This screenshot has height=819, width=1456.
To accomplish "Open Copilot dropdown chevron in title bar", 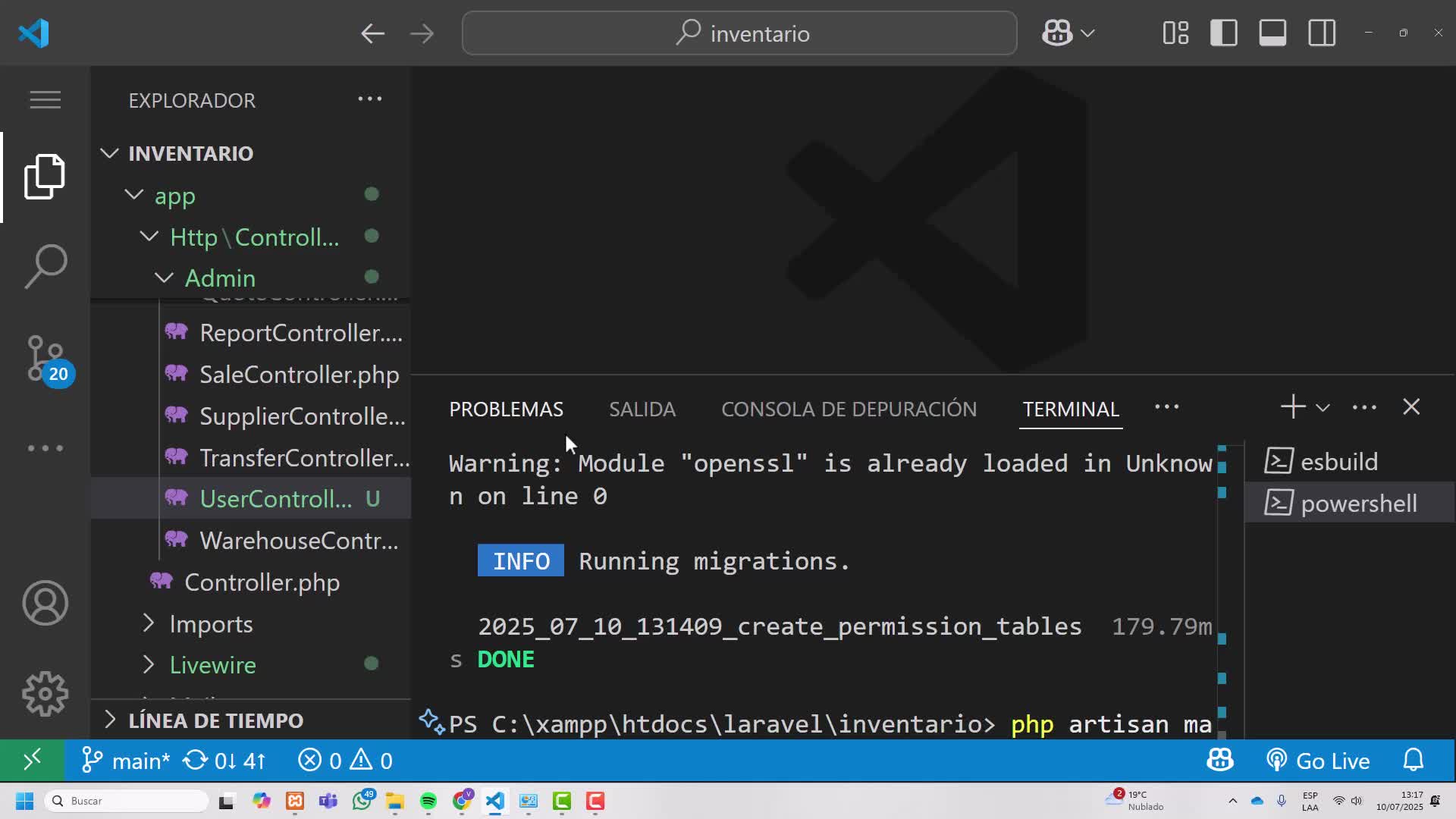I will coord(1087,33).
